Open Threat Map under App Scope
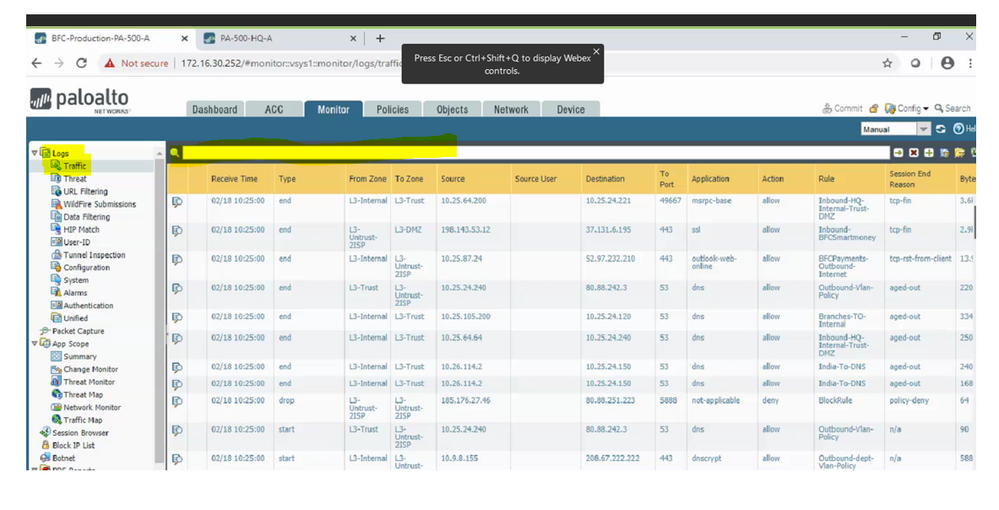This screenshot has height=510, width=999. (83, 395)
